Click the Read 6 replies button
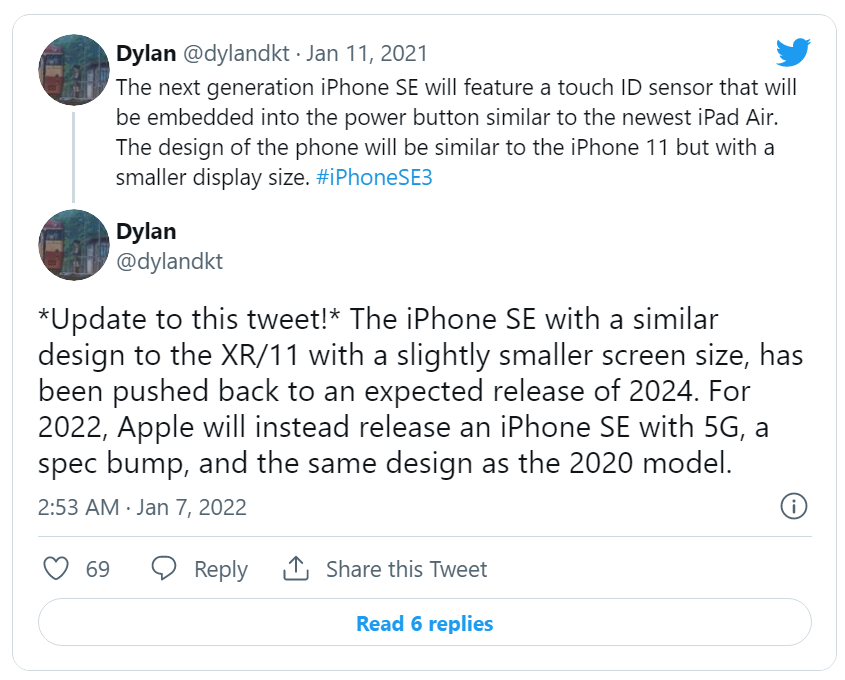Viewport: 845px width, 680px height. click(424, 624)
